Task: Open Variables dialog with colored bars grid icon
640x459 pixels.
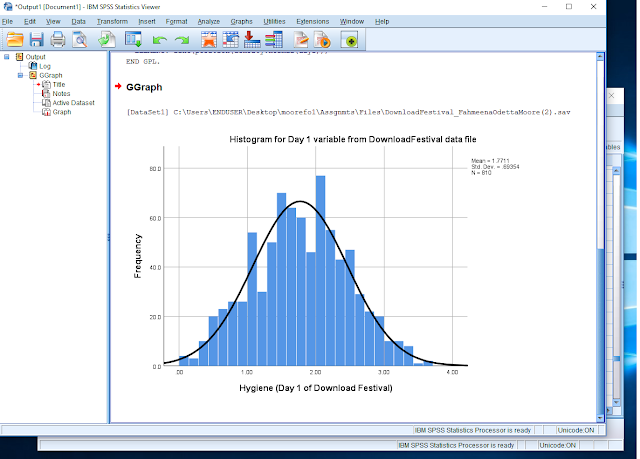Action: pos(273,40)
